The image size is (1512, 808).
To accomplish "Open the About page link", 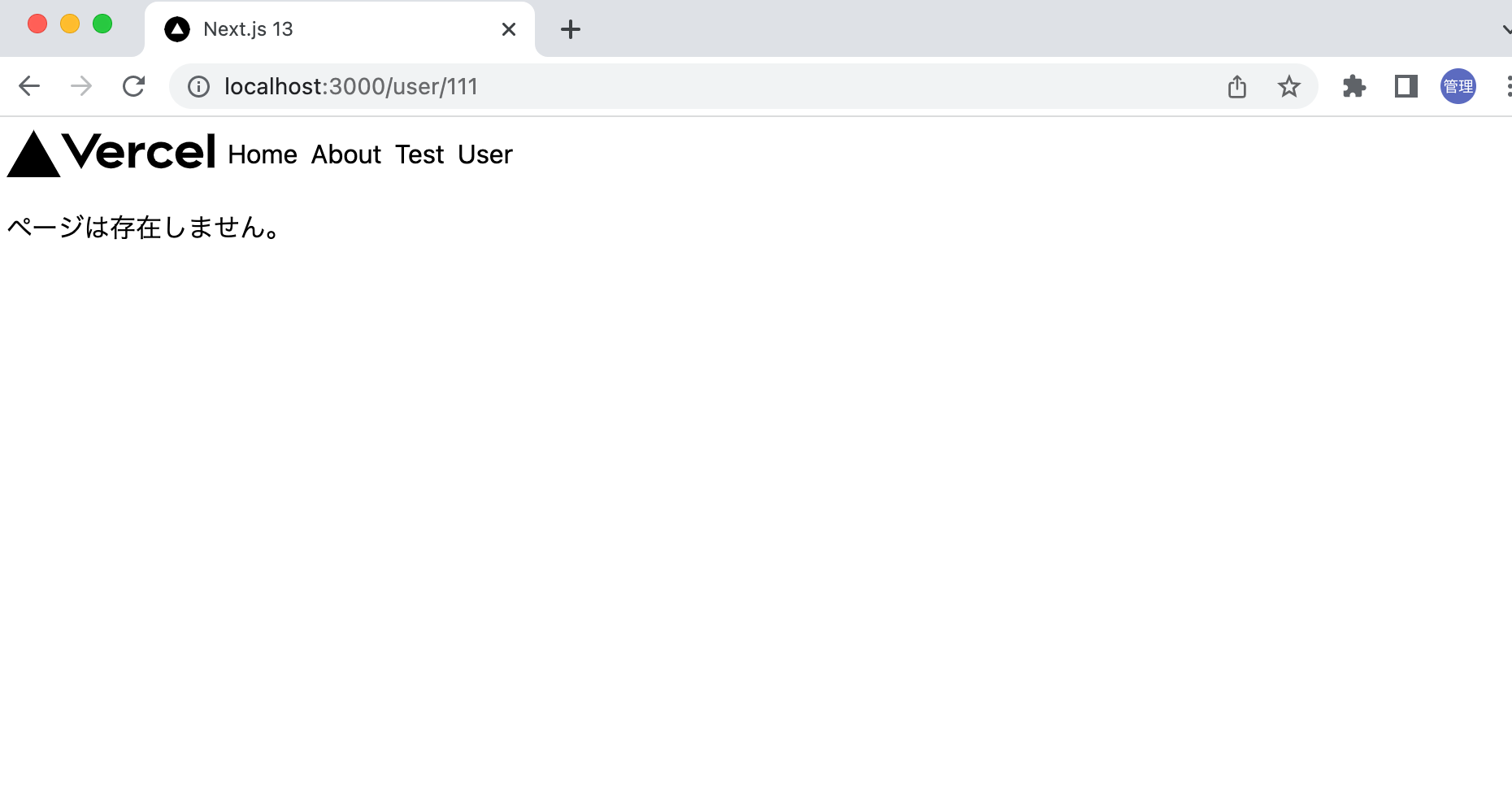I will 345,154.
